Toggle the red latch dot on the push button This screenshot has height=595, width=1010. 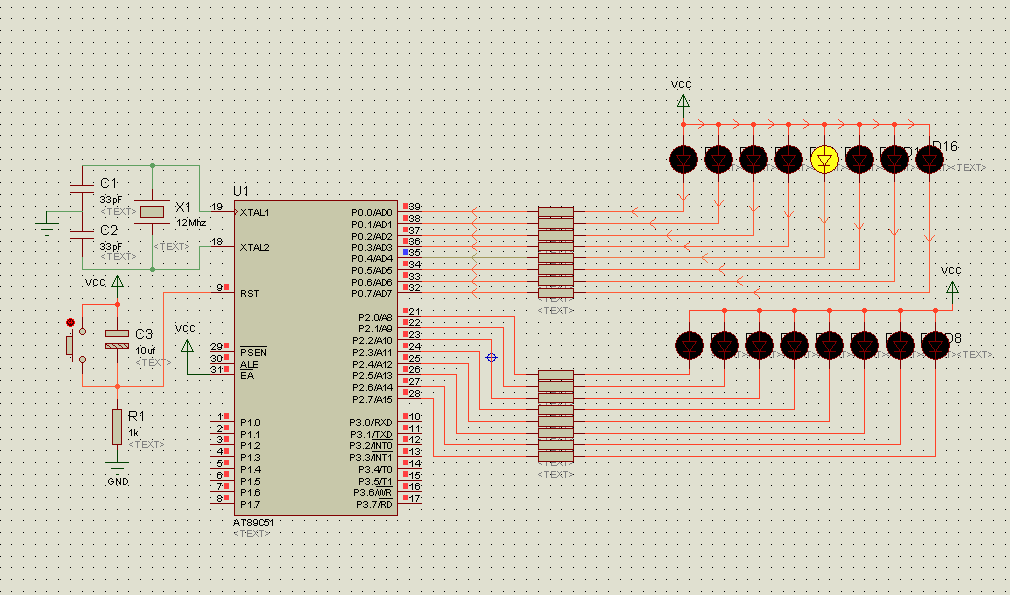click(x=70, y=323)
